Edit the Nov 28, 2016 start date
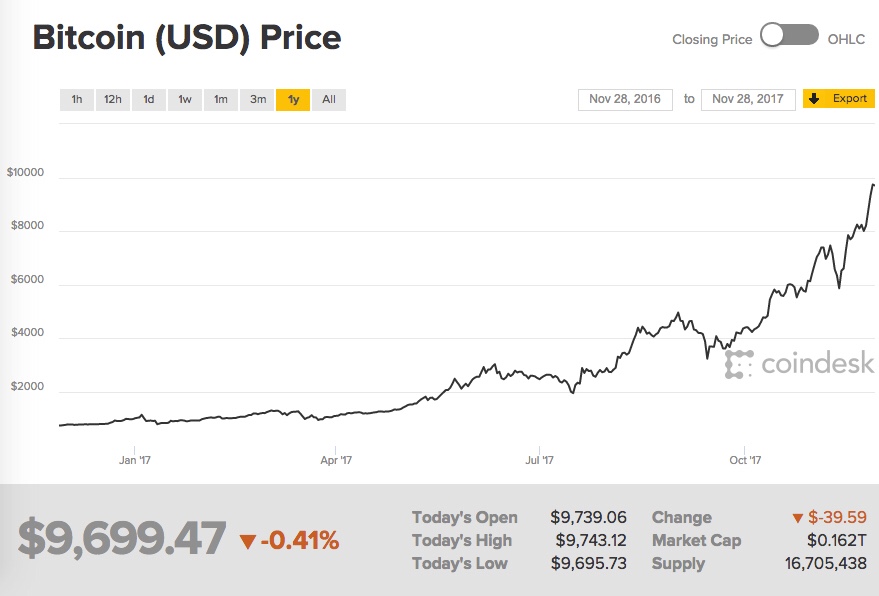The image size is (879, 596). [625, 99]
